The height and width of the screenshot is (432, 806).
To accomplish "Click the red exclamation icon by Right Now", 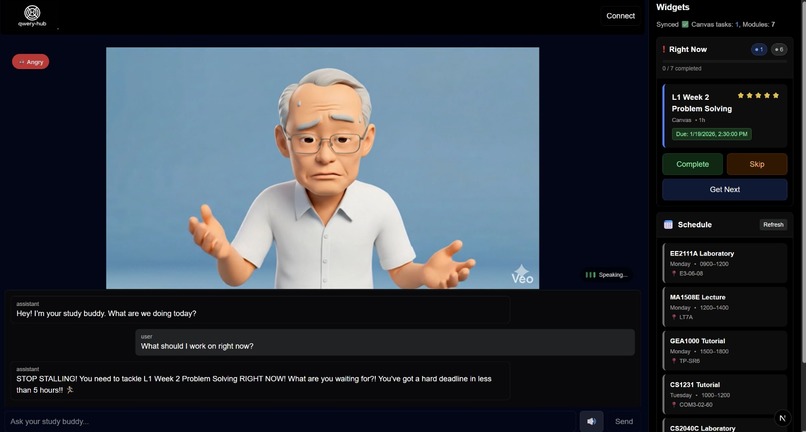I will 664,49.
